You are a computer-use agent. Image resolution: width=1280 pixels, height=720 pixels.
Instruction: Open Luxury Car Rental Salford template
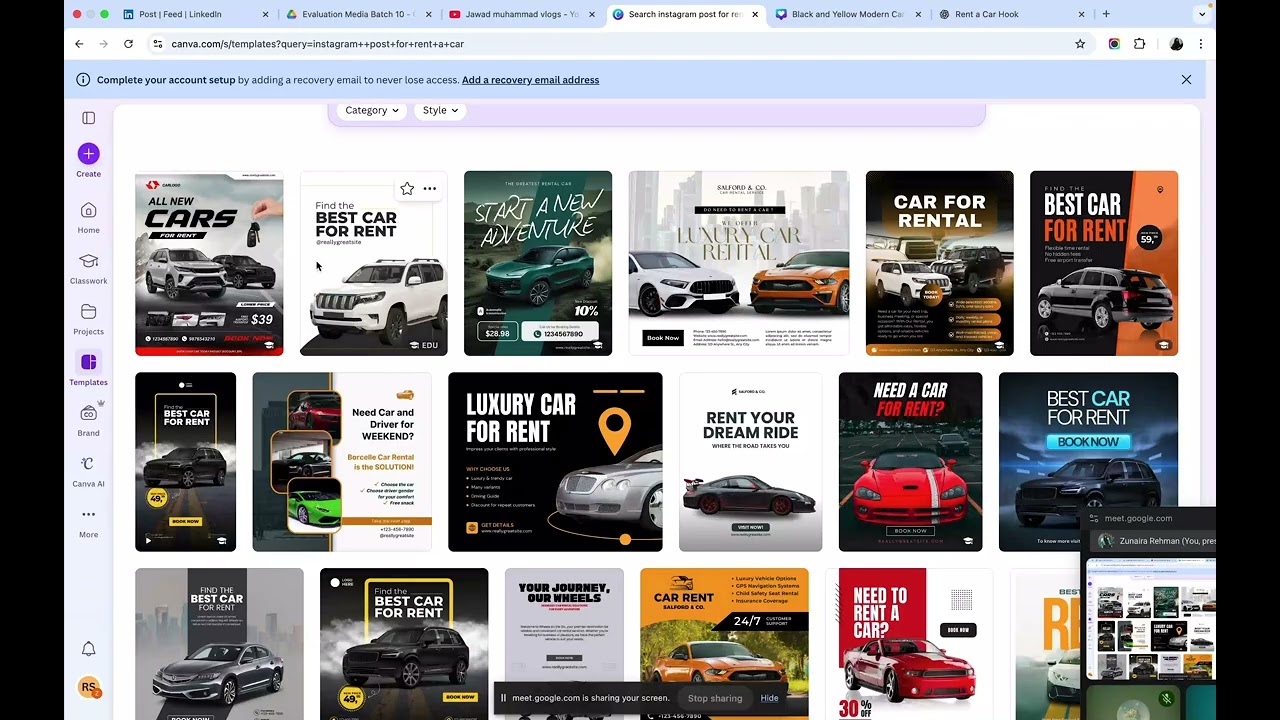[x=739, y=263]
